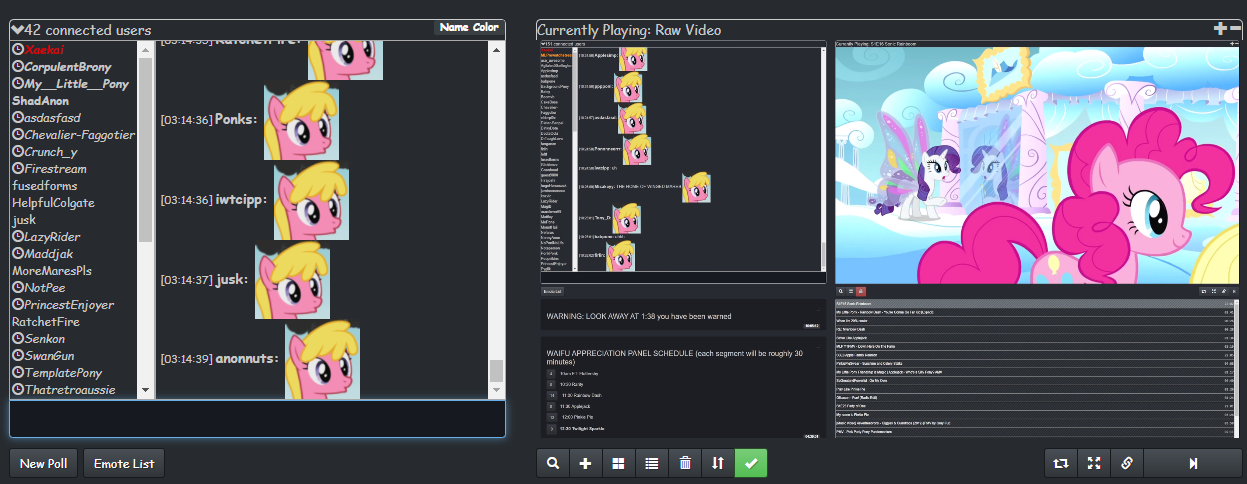
Task: Click the chain link icon
Action: click(x=1127, y=464)
